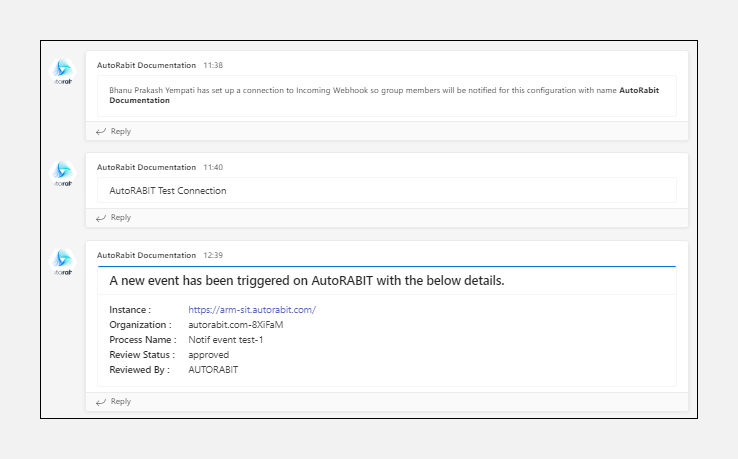738x459 pixels.
Task: Click the AutoRabit avatar beside the 12:39 message
Action: pyautogui.click(x=63, y=261)
